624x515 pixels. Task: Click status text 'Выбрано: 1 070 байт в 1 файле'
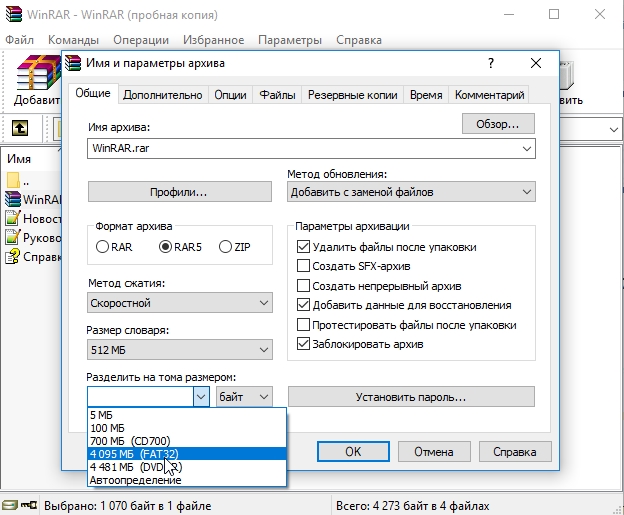click(127, 505)
